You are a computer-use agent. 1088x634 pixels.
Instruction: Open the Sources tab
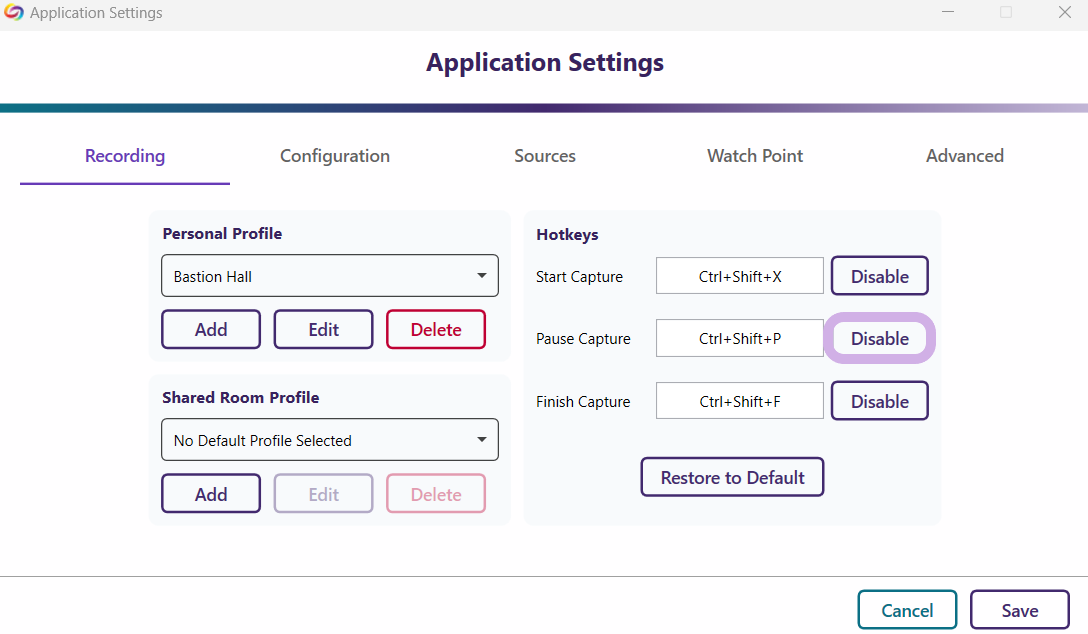(545, 156)
